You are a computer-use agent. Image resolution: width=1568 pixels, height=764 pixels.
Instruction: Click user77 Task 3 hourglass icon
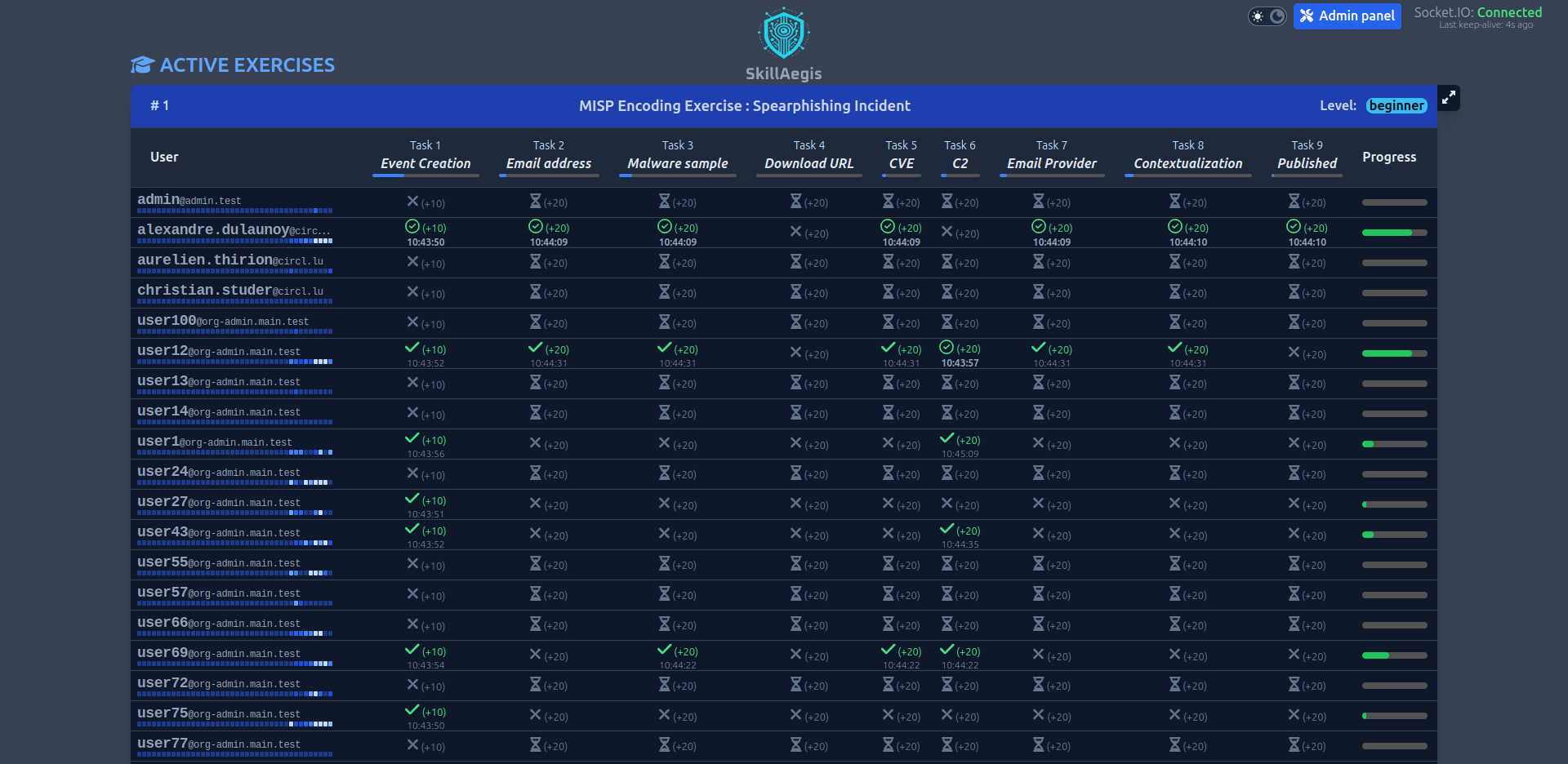coord(665,744)
